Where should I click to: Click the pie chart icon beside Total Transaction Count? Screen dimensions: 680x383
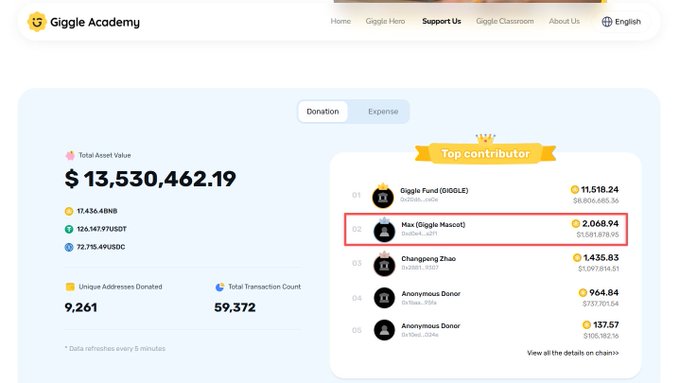[x=220, y=287]
